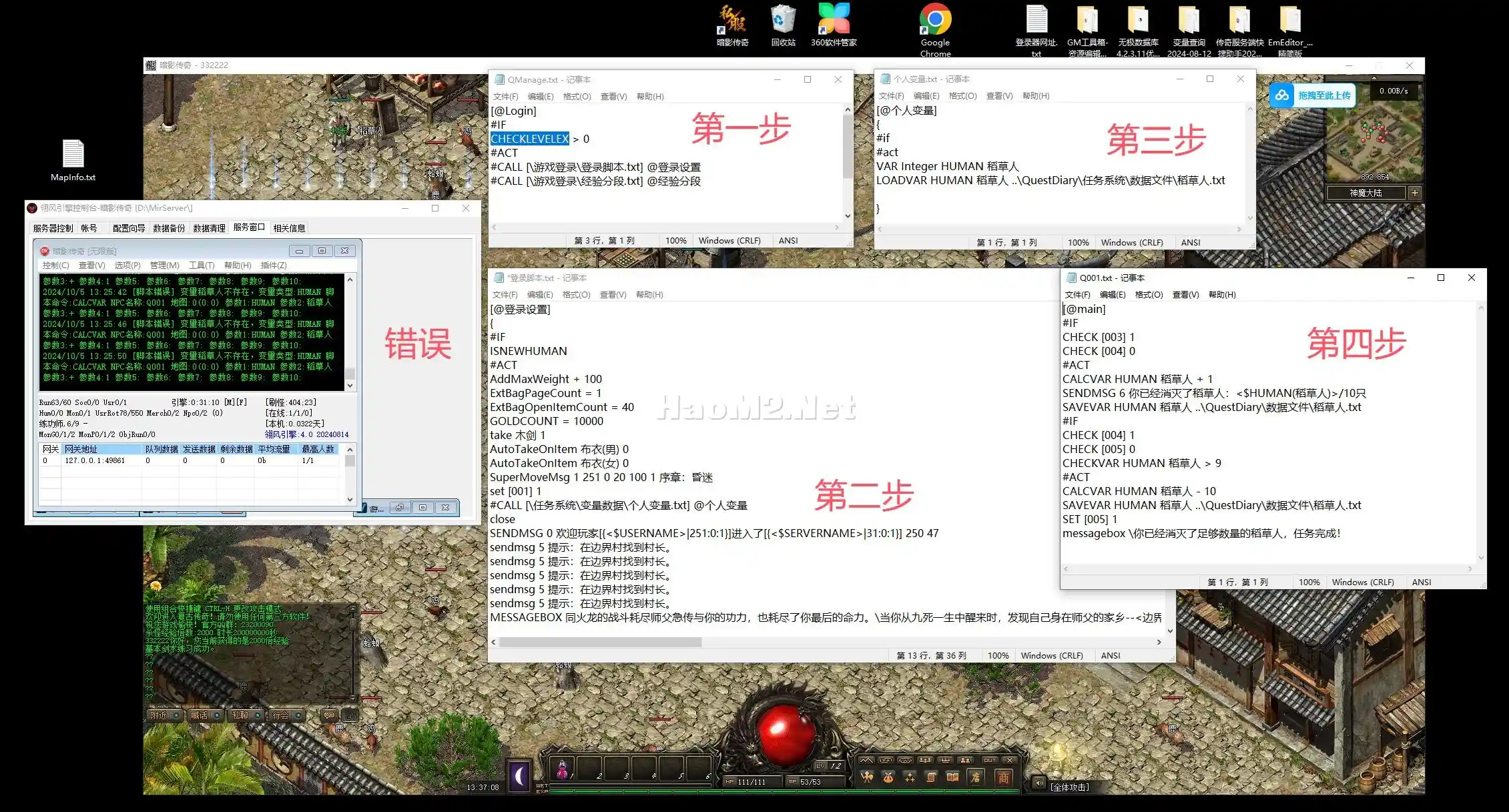Open the bag inventory icon in game bar
This screenshot has height=812, width=1509.
[x=888, y=779]
